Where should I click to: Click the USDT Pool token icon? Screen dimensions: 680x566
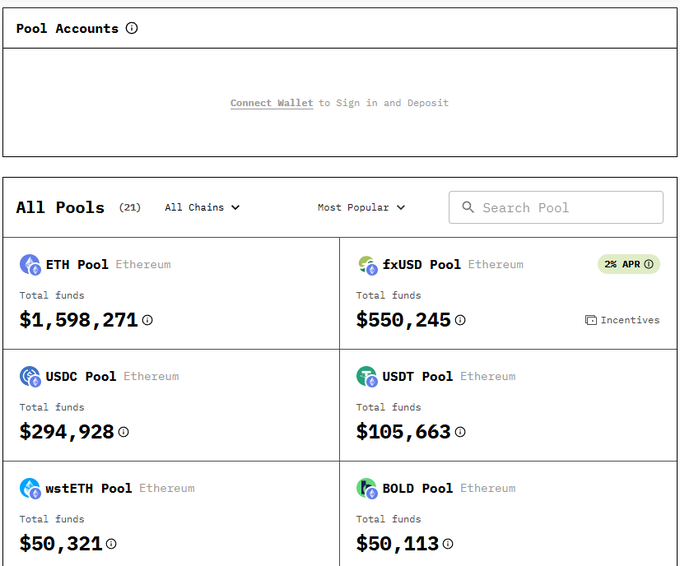coord(367,377)
